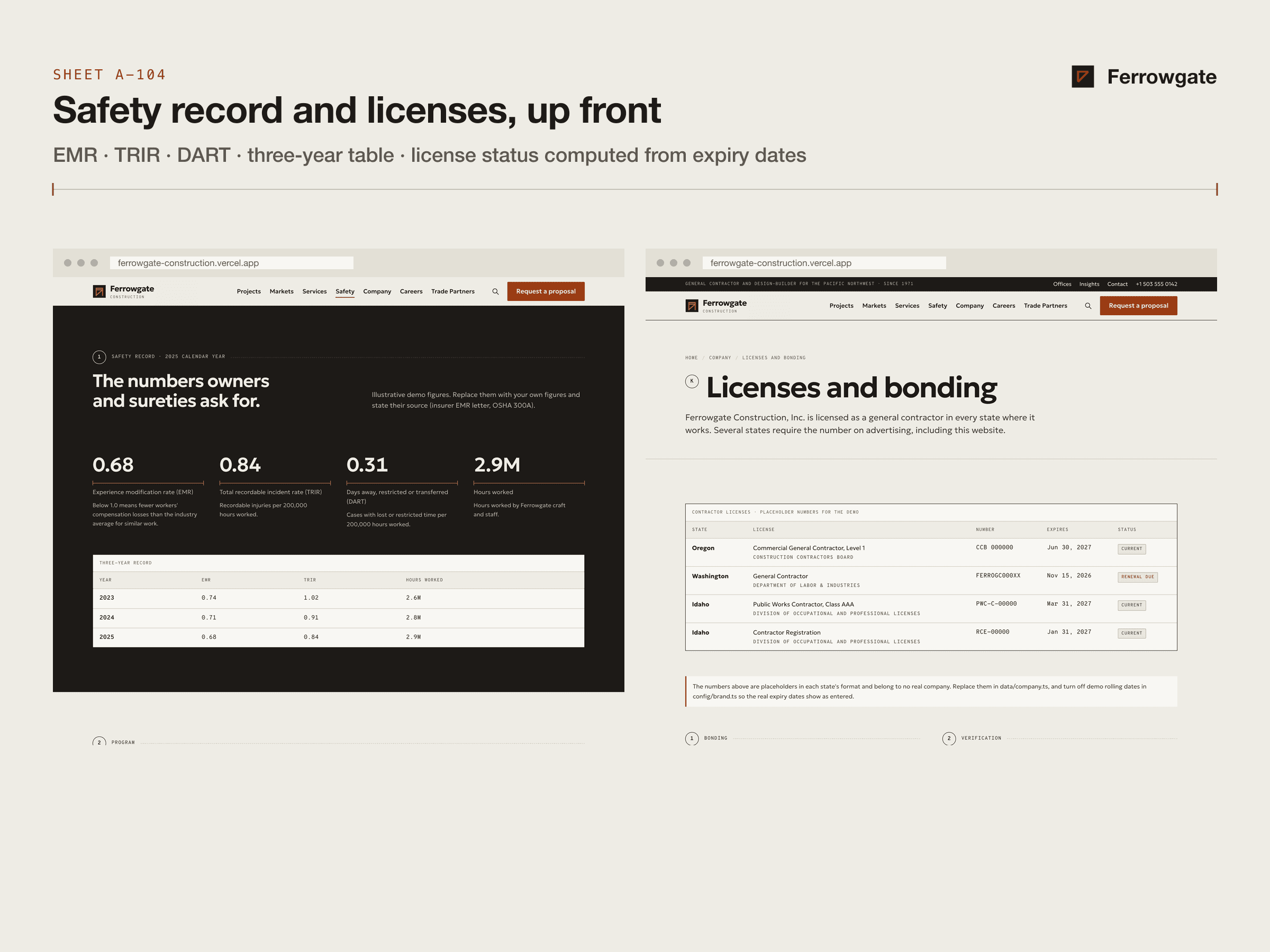The image size is (1270, 952).
Task: Click the Ferrowgate brand mark at top right
Action: click(x=1144, y=76)
